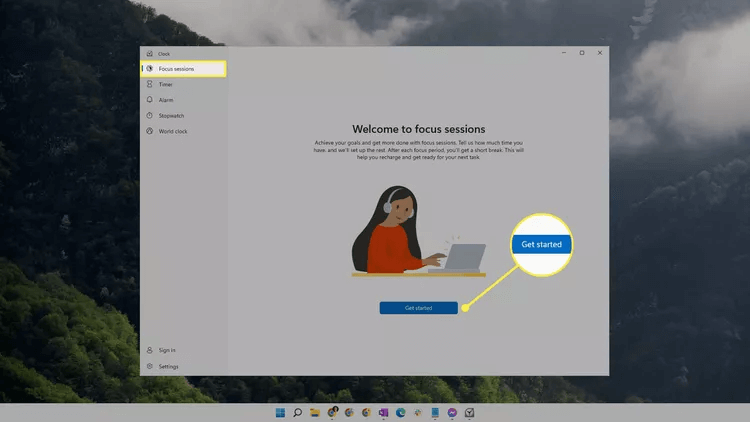The width and height of the screenshot is (750, 422).
Task: Click the Focus sessions icon
Action: (x=150, y=69)
